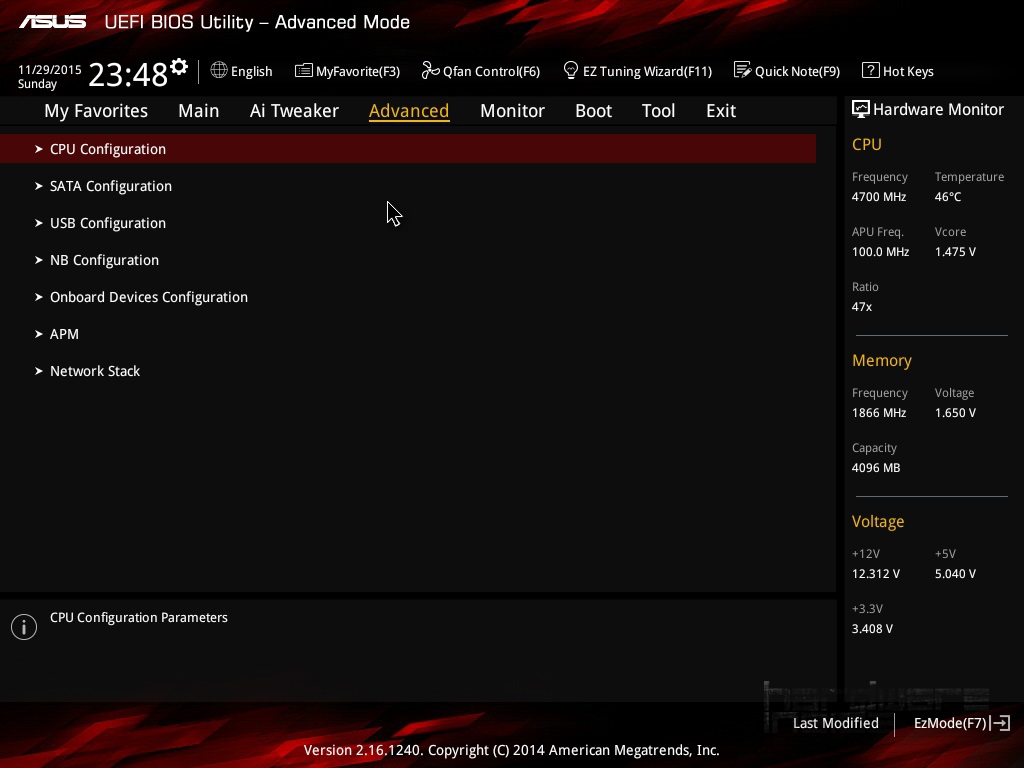Switch to the Tool tab
The height and width of the screenshot is (768, 1024).
(x=658, y=111)
